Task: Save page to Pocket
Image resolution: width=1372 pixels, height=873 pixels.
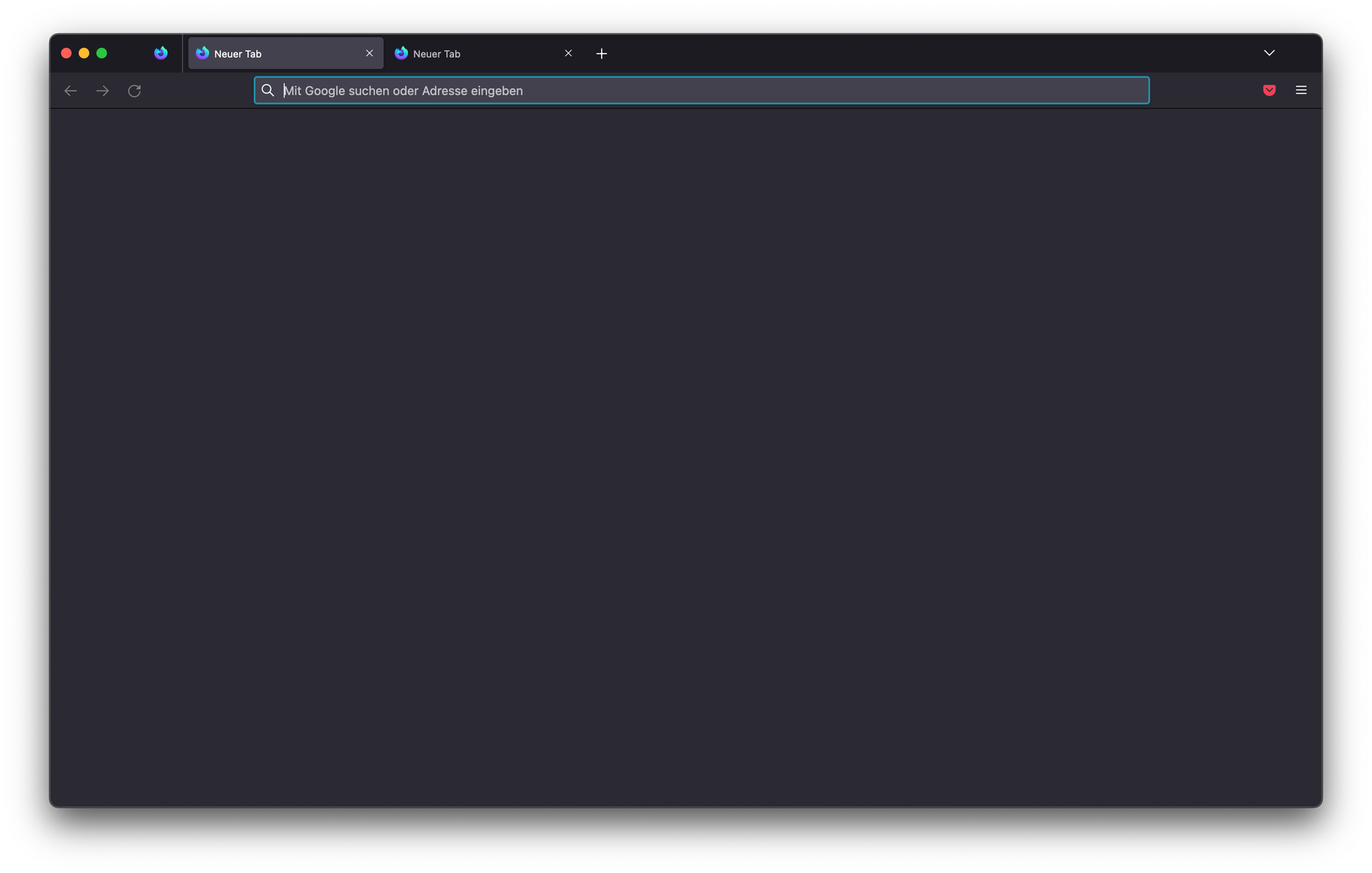Action: (1269, 90)
